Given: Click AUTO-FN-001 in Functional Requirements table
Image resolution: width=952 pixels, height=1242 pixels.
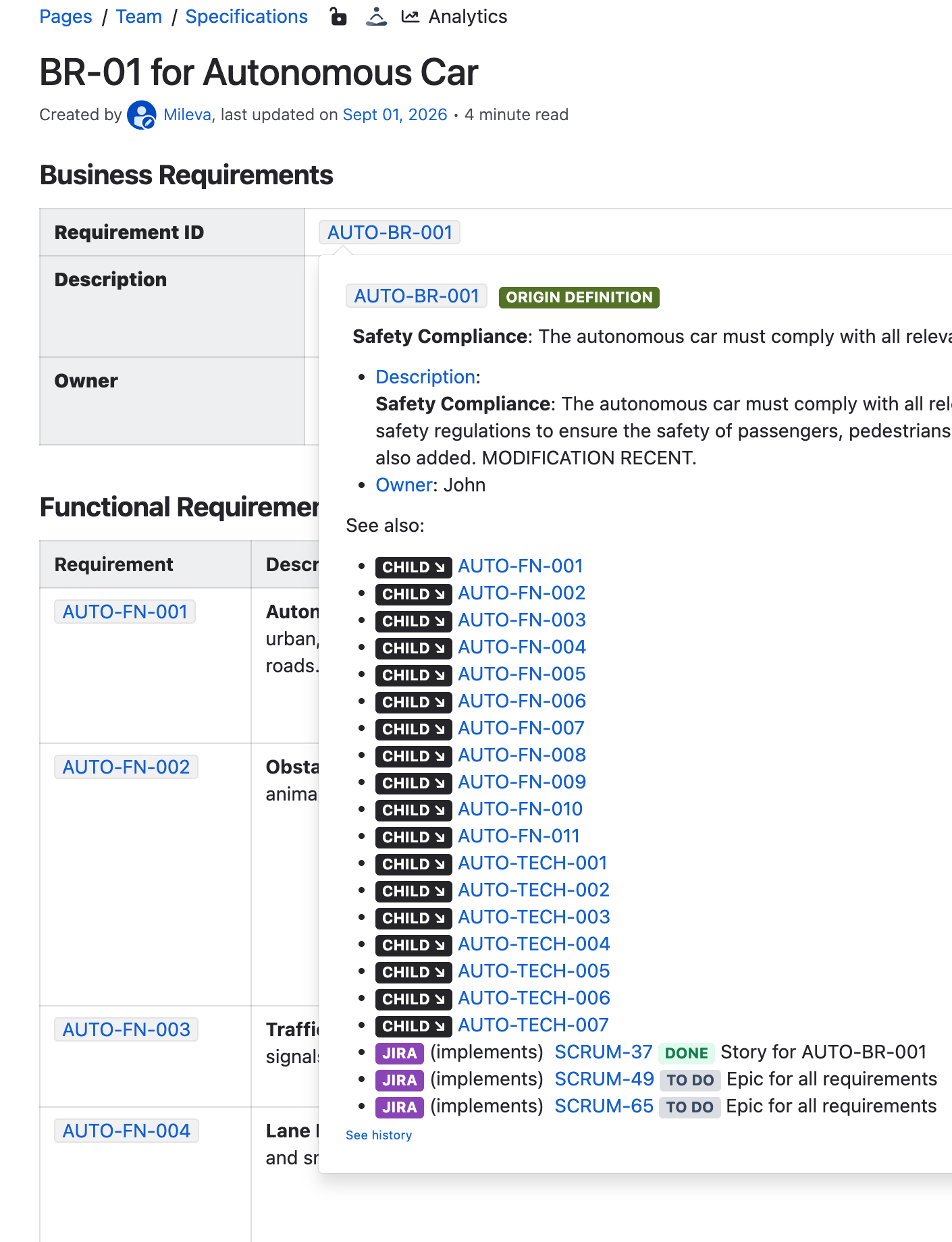Looking at the screenshot, I should pyautogui.click(x=125, y=612).
